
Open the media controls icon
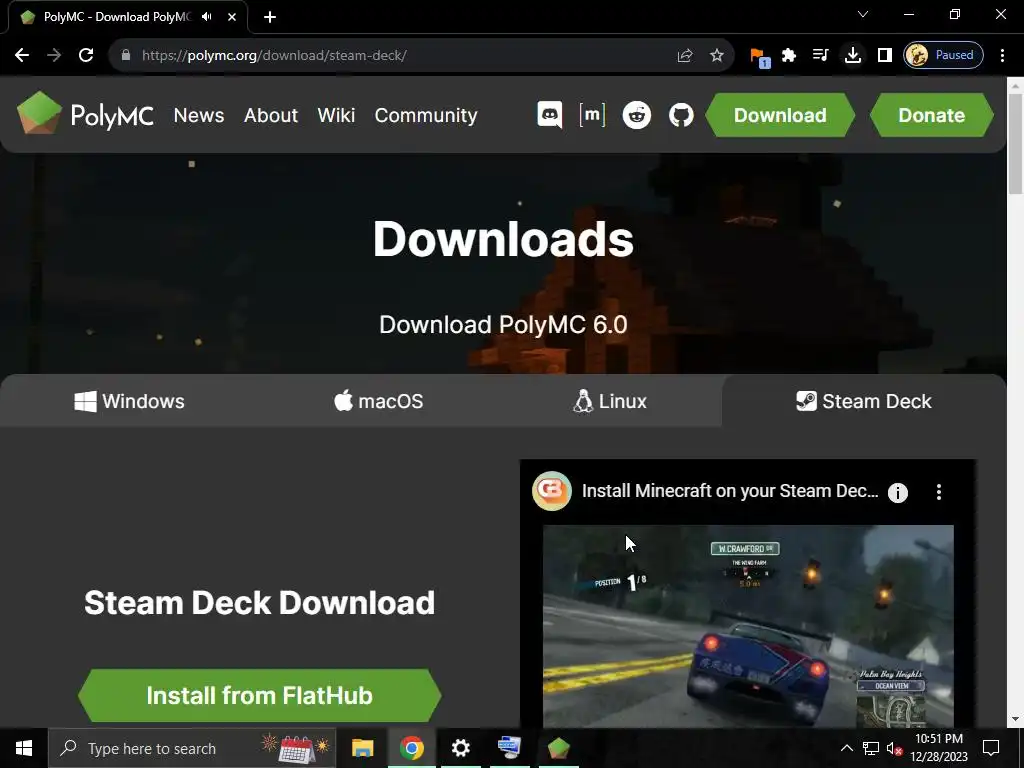(x=820, y=55)
